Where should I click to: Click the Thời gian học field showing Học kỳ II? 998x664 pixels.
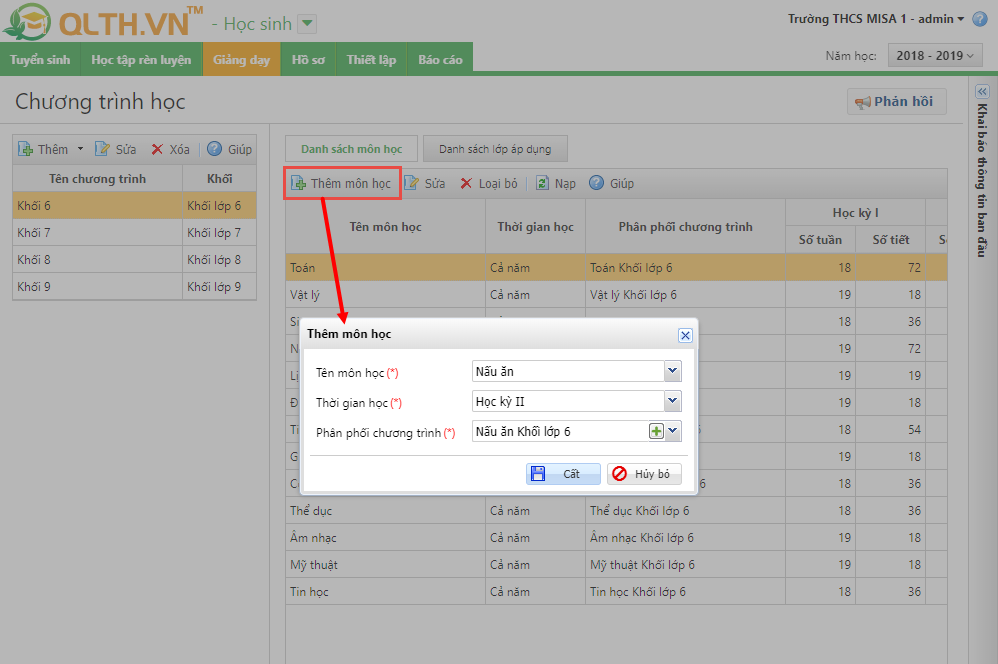(568, 401)
